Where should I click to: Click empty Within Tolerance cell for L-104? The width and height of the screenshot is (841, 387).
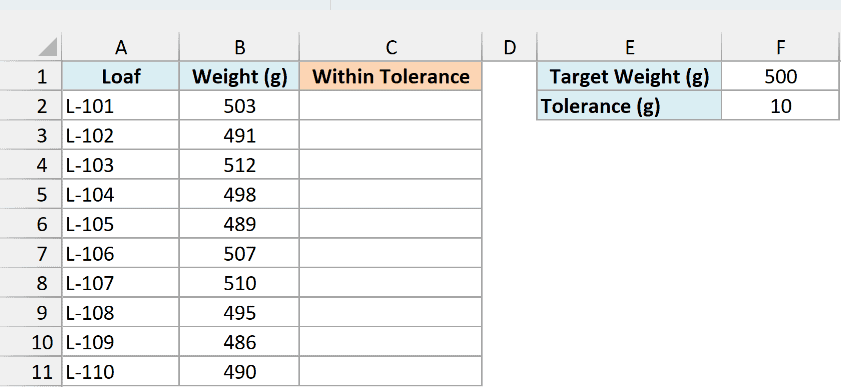(390, 194)
